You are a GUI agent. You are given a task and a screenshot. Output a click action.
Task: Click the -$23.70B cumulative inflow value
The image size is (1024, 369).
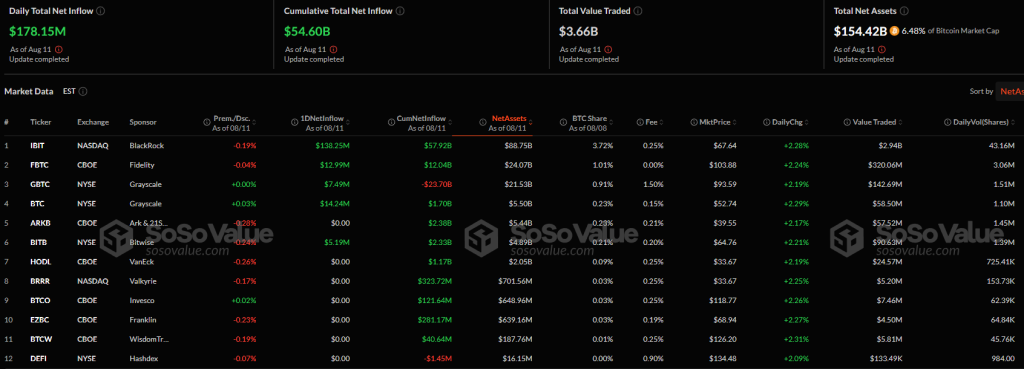point(436,184)
